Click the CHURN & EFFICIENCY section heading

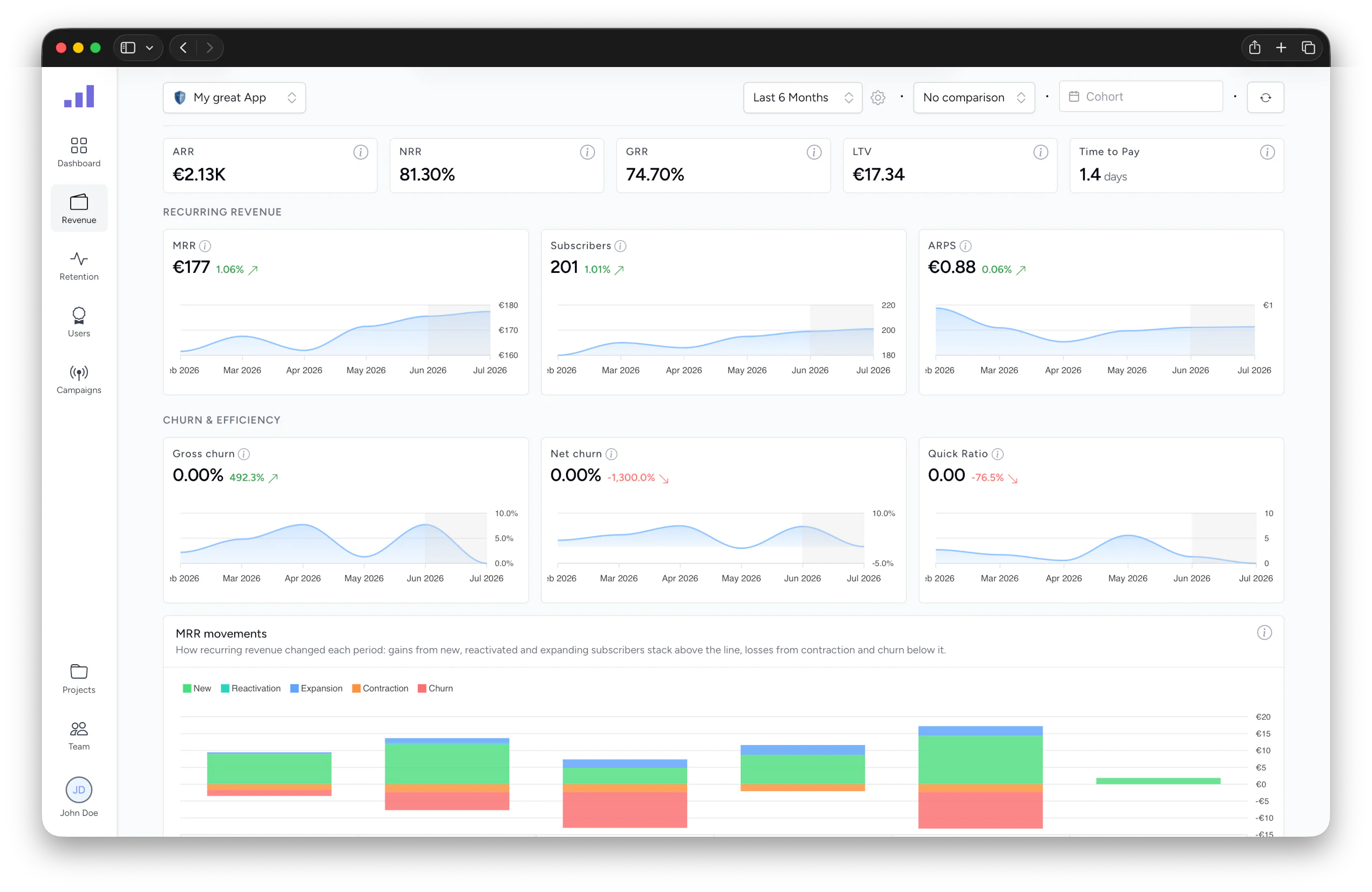(222, 420)
